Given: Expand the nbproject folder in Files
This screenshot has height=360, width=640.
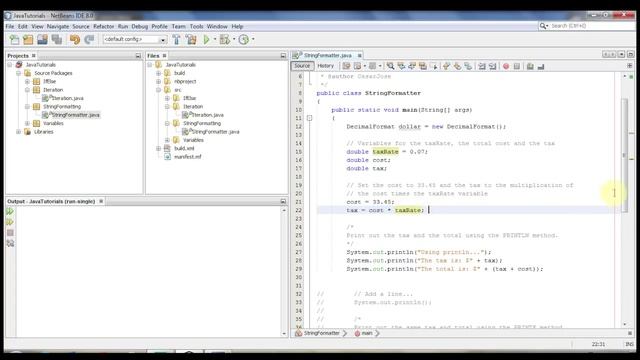Looking at the screenshot, I should pyautogui.click(x=158, y=82).
